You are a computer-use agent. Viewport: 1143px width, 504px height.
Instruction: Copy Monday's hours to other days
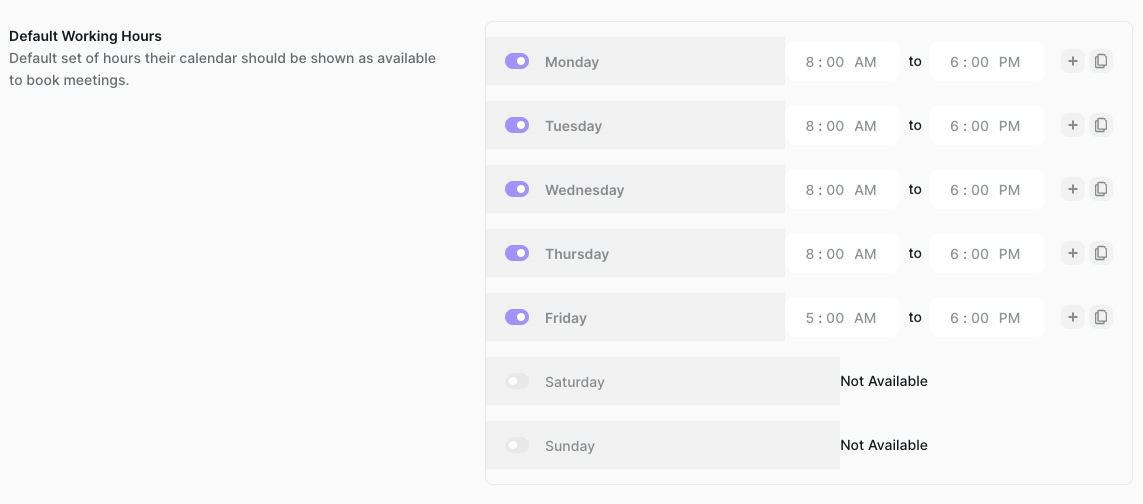[1101, 61]
